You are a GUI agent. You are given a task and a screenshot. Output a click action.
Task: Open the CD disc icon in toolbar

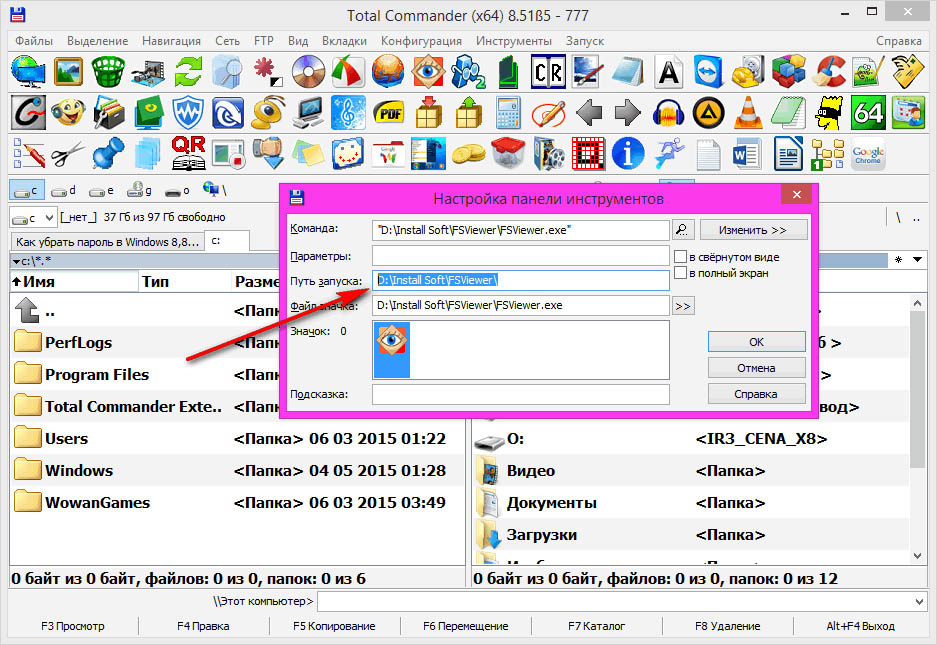(x=308, y=72)
